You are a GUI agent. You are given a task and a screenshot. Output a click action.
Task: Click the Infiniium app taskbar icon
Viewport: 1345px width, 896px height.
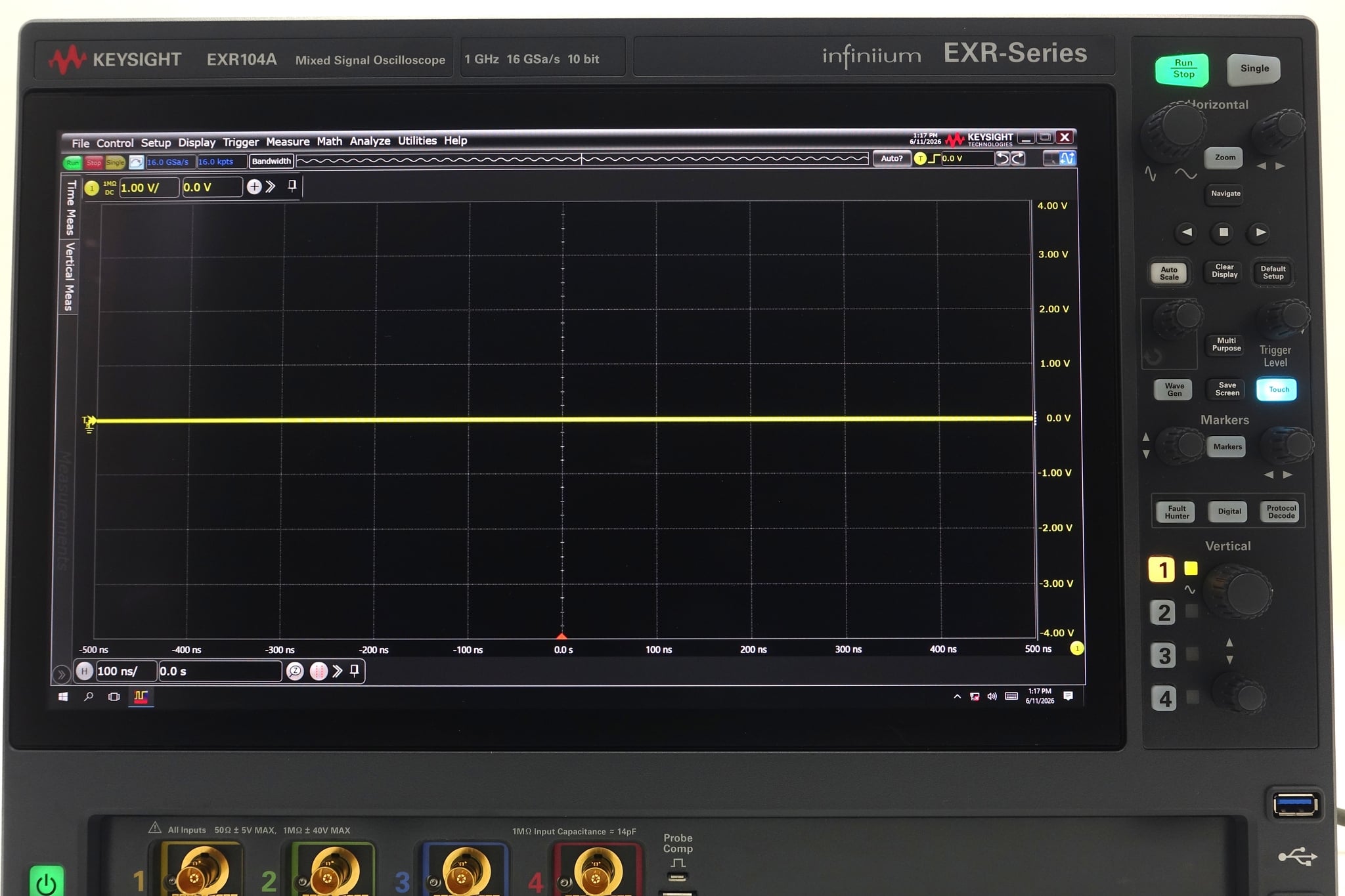[x=141, y=696]
